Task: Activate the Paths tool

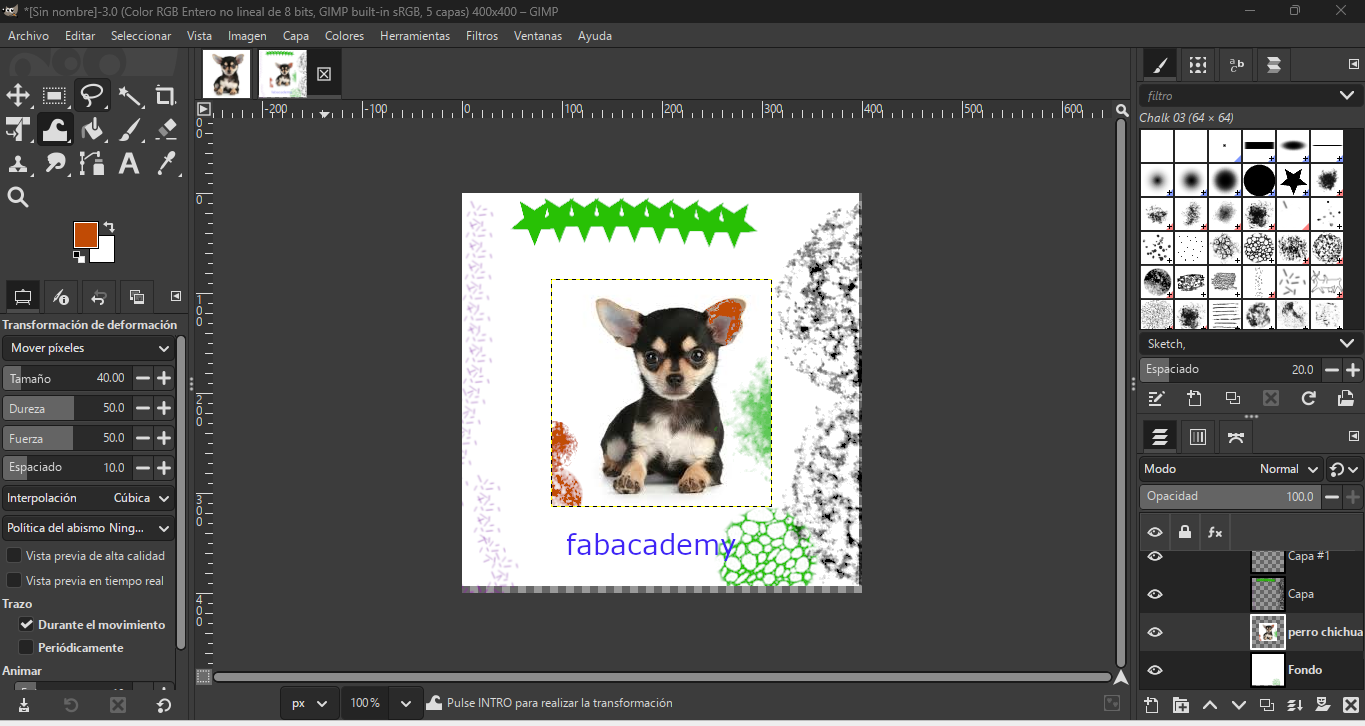Action: tap(92, 163)
